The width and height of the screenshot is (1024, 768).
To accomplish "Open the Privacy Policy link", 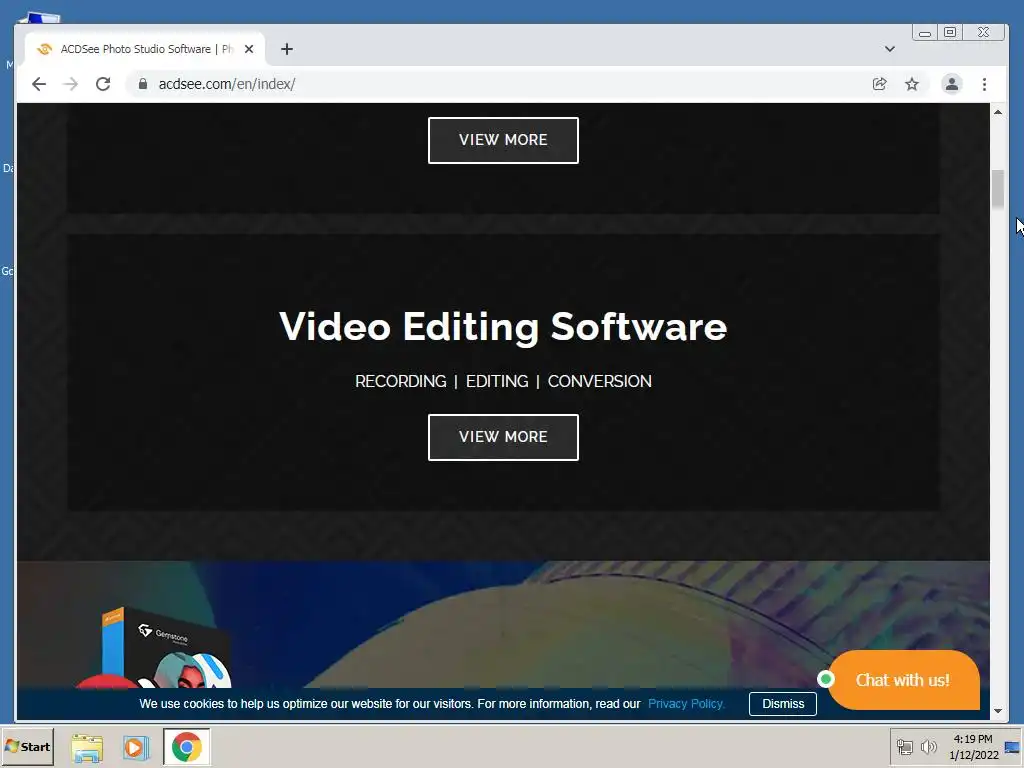I will pyautogui.click(x=686, y=704).
